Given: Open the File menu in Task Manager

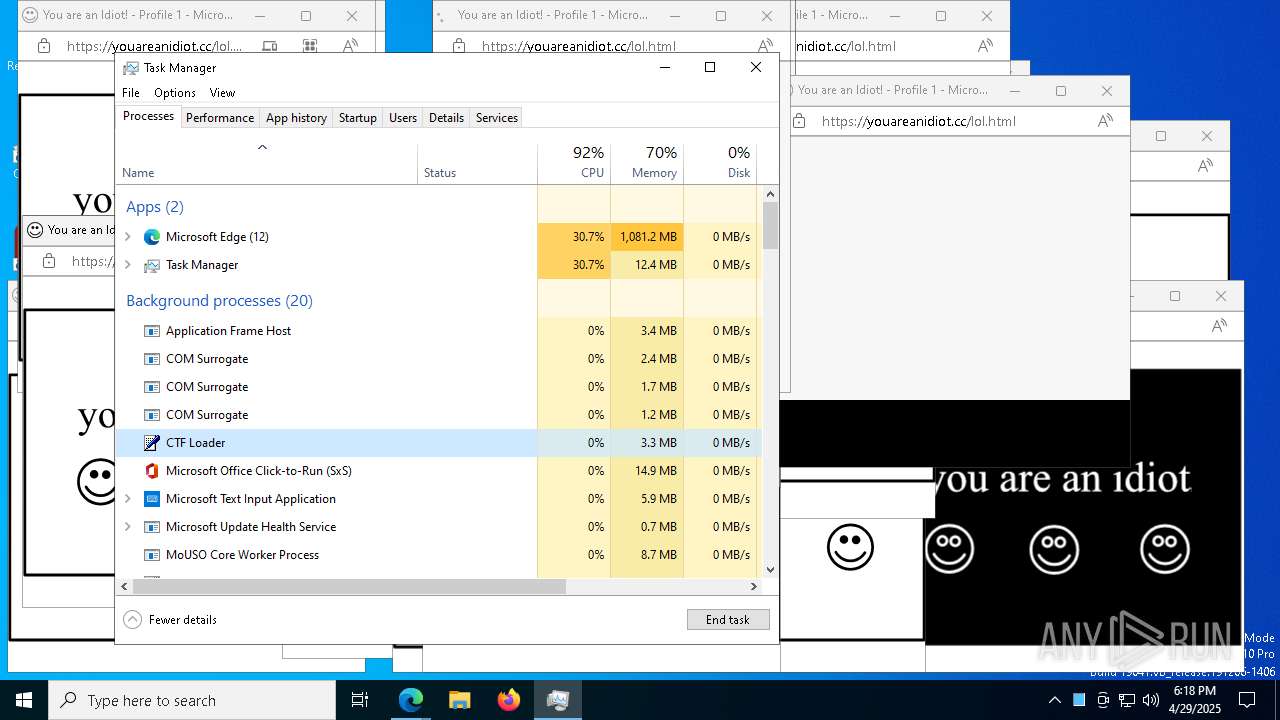Looking at the screenshot, I should tap(131, 93).
